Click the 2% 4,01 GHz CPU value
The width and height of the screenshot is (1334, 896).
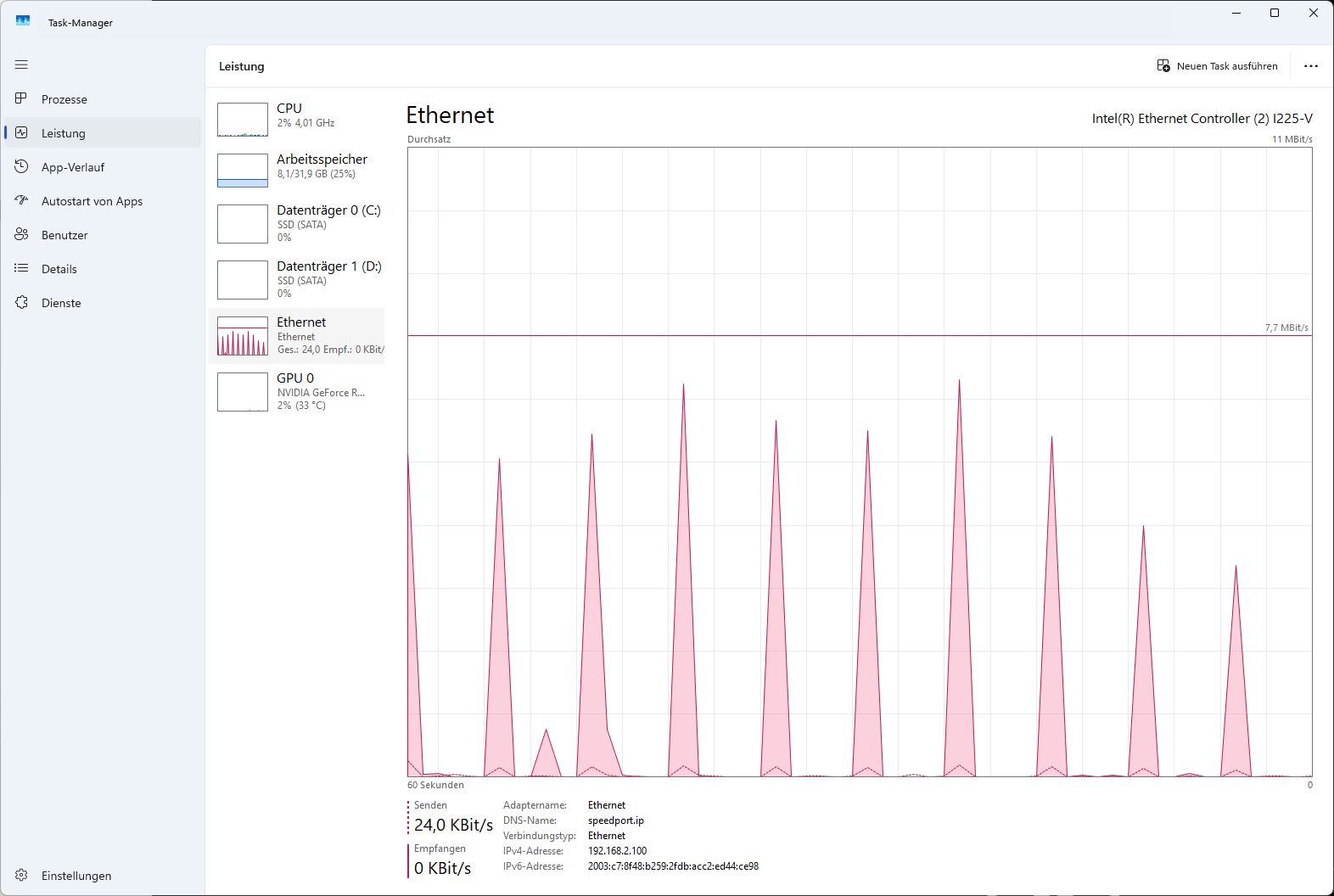pos(305,123)
